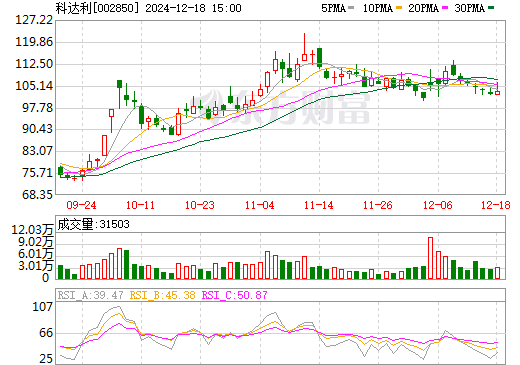The image size is (520, 365).
Task: Click the 成交量:31503 volume label
Action: coord(93,224)
